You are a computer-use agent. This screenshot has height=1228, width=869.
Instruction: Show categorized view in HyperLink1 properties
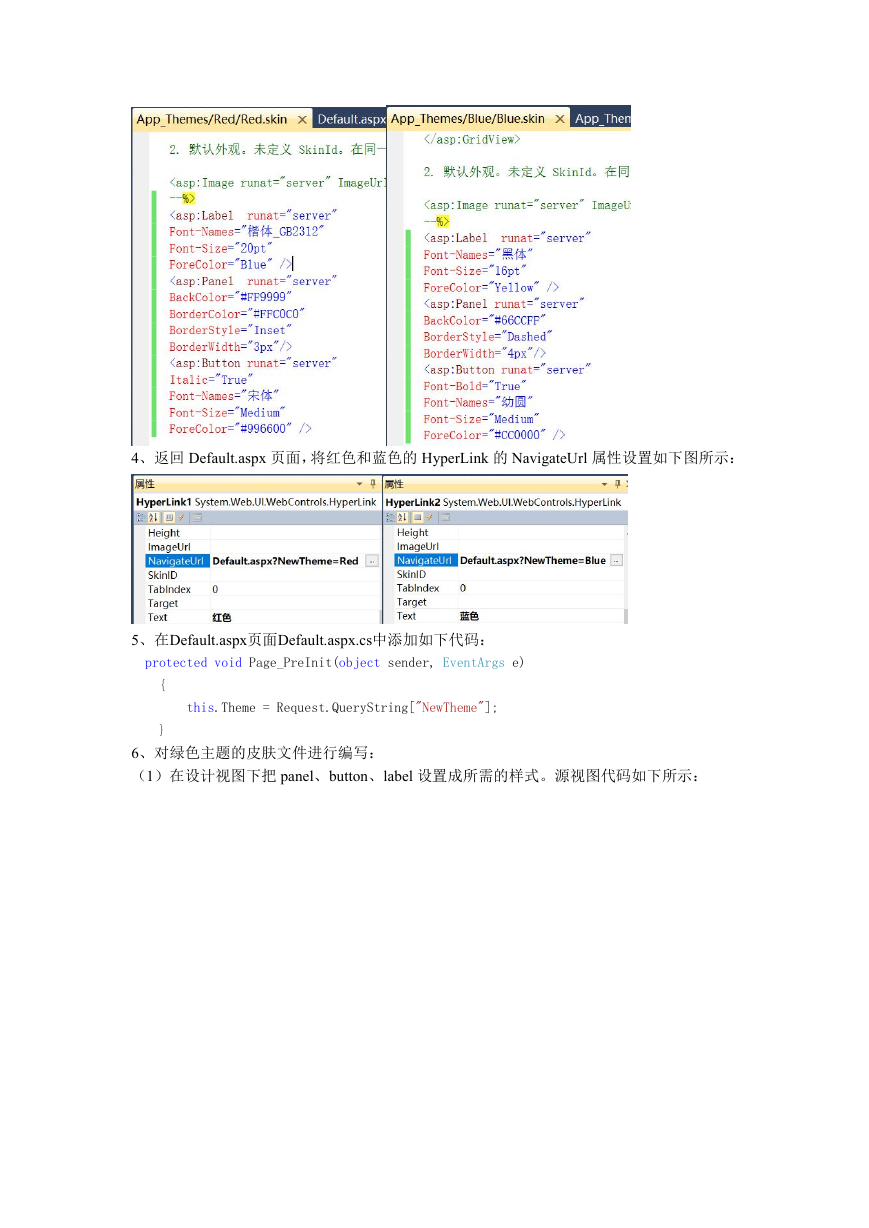pyautogui.click(x=139, y=517)
